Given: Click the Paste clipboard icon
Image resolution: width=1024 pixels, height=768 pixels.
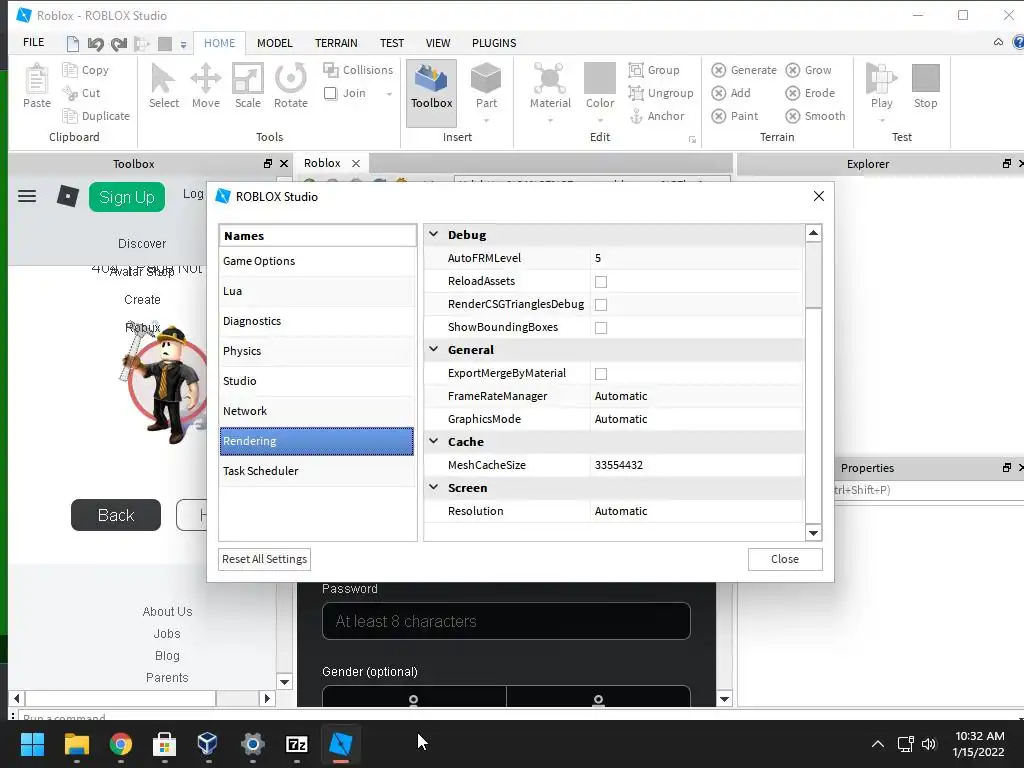Looking at the screenshot, I should click(x=37, y=79).
